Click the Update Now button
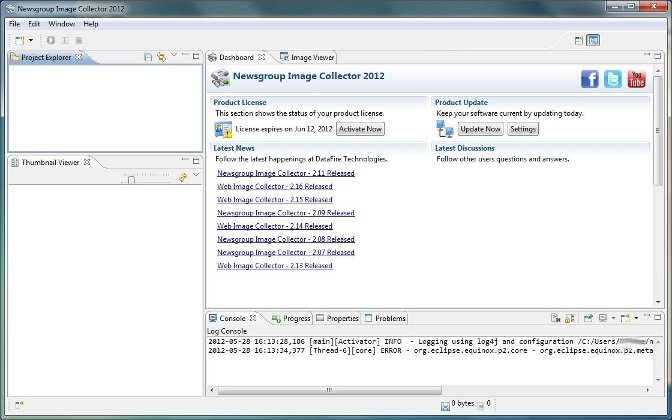The width and height of the screenshot is (672, 420). coord(480,129)
